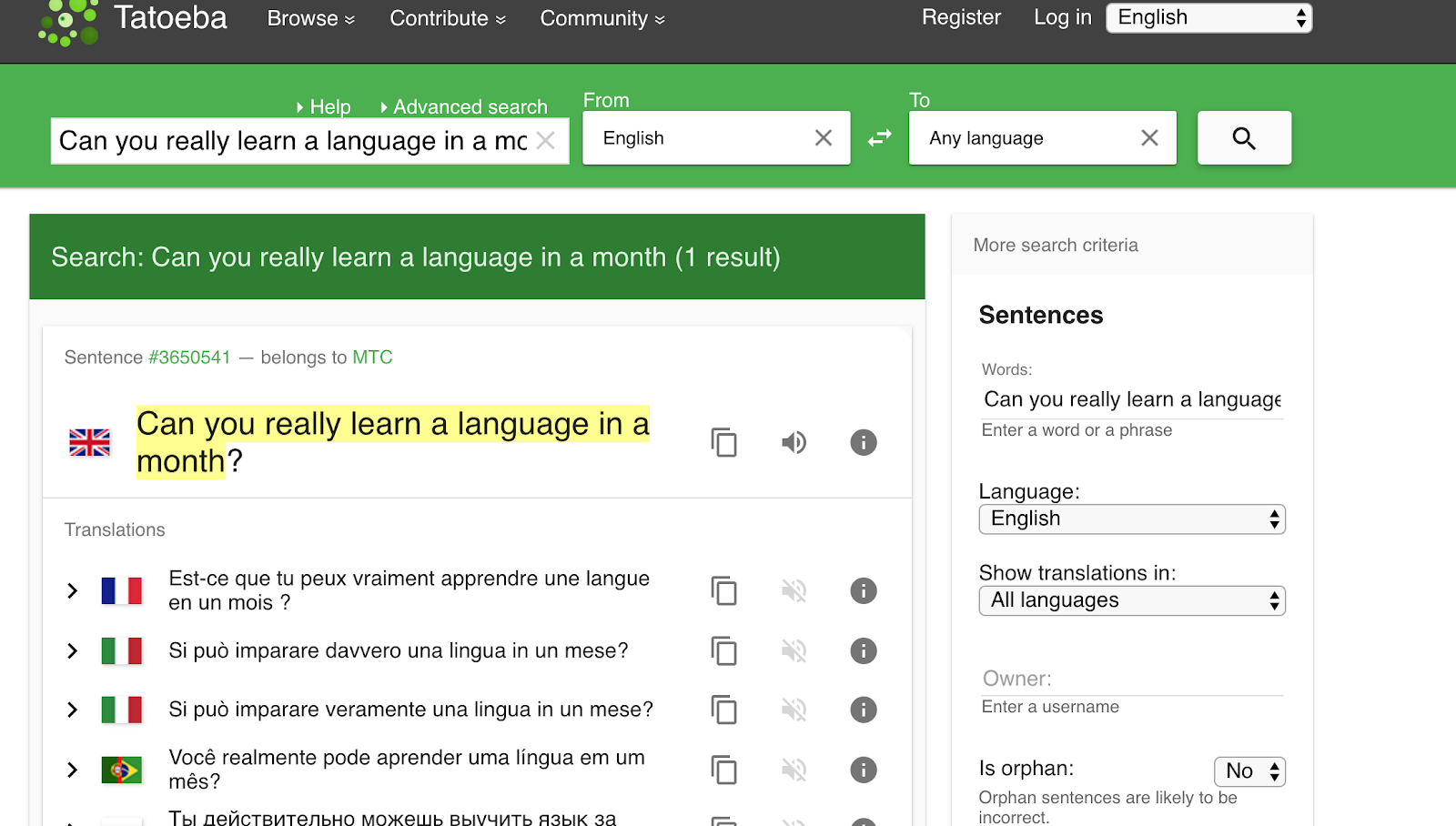Open the interface language selector
This screenshot has height=826, width=1456.
[x=1208, y=18]
